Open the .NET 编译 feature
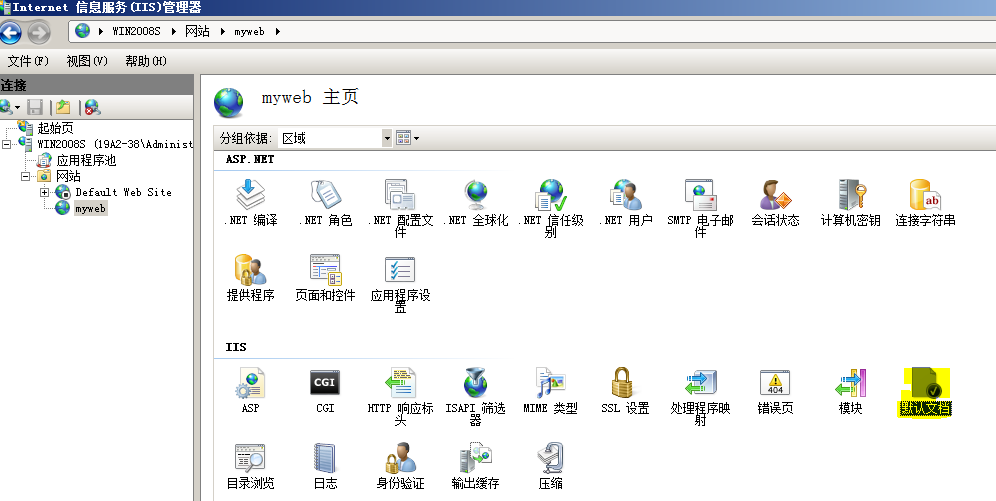Screen dimensions: 996x501 250,203
